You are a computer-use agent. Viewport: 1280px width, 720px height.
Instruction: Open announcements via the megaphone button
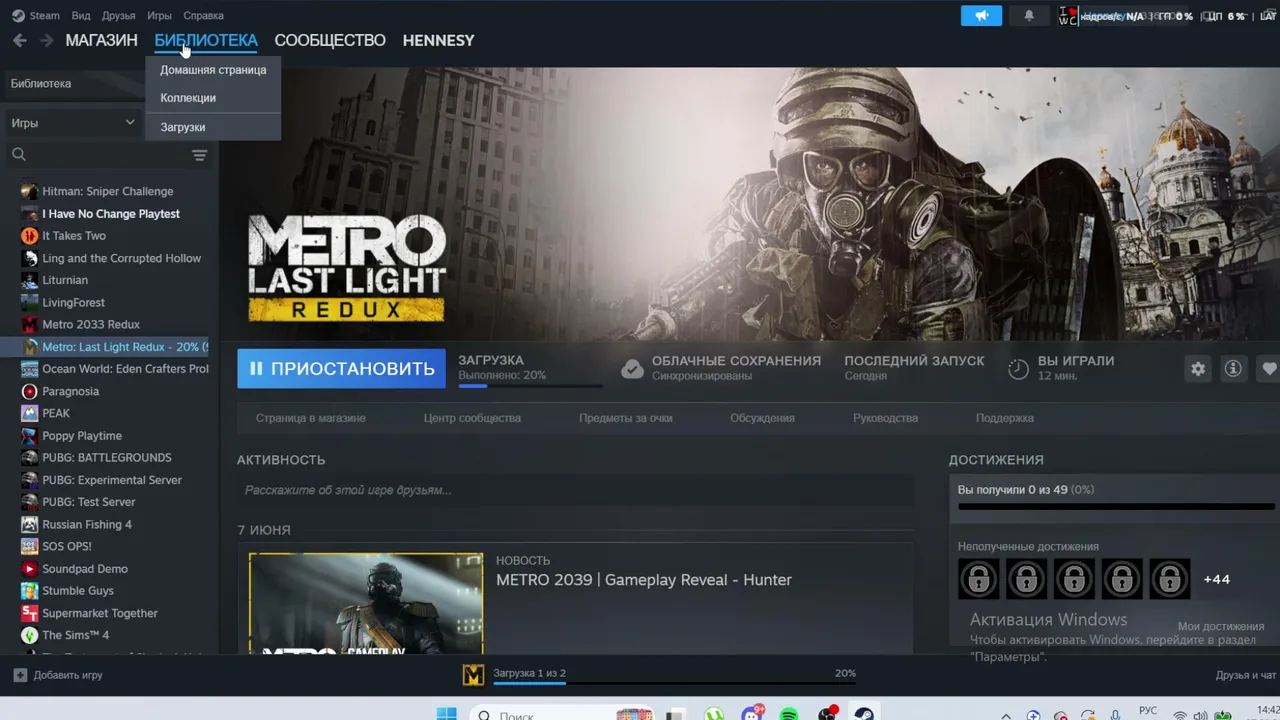pos(981,16)
